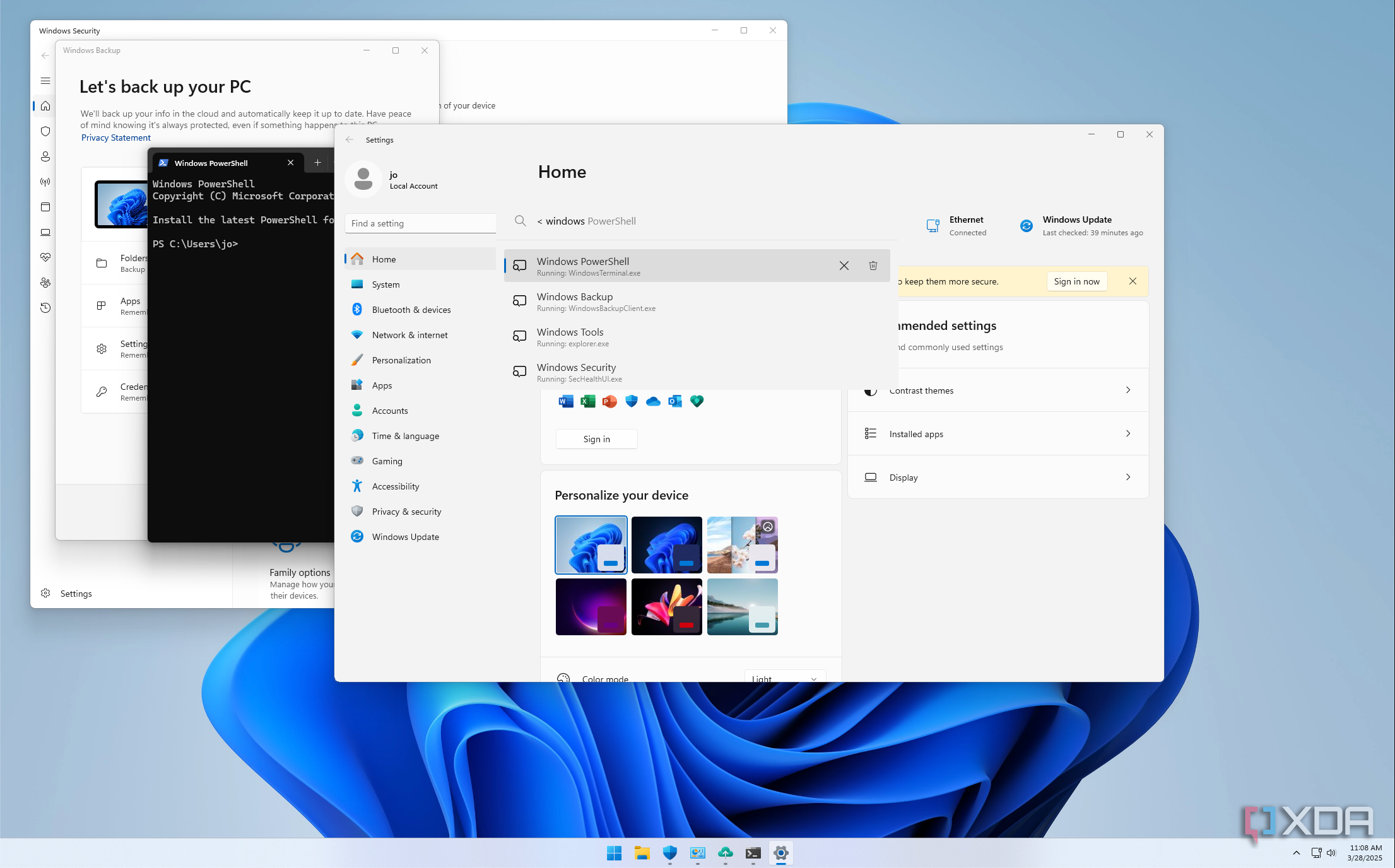Viewport: 1395px width, 868px height.
Task: Open Privacy & security in Settings sidebar
Action: point(420,512)
